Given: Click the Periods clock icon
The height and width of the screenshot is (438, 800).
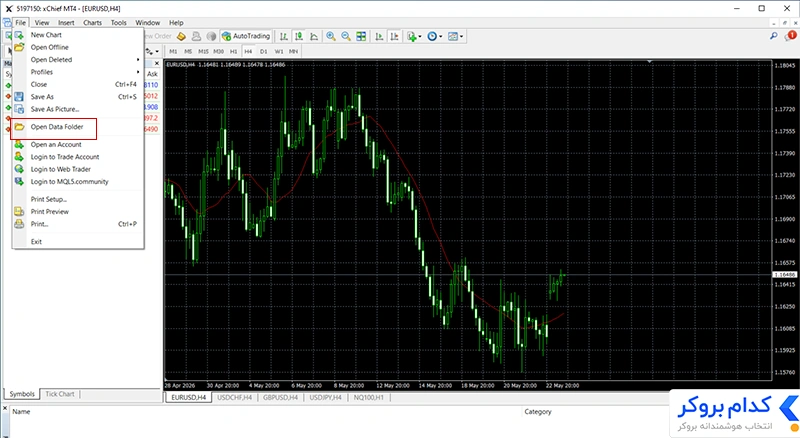Looking at the screenshot, I should [432, 36].
